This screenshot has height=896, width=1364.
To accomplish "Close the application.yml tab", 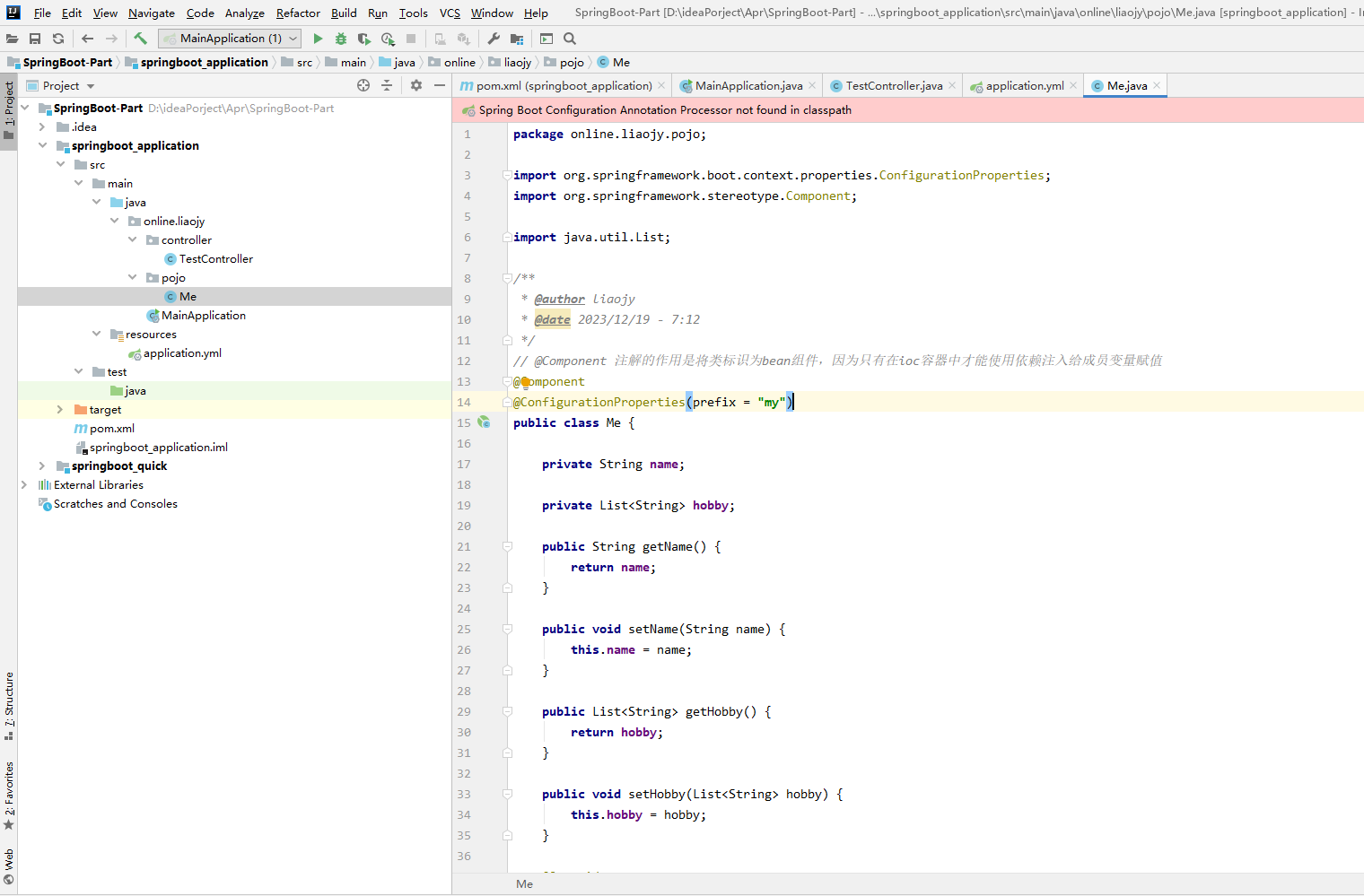I will [x=1073, y=85].
